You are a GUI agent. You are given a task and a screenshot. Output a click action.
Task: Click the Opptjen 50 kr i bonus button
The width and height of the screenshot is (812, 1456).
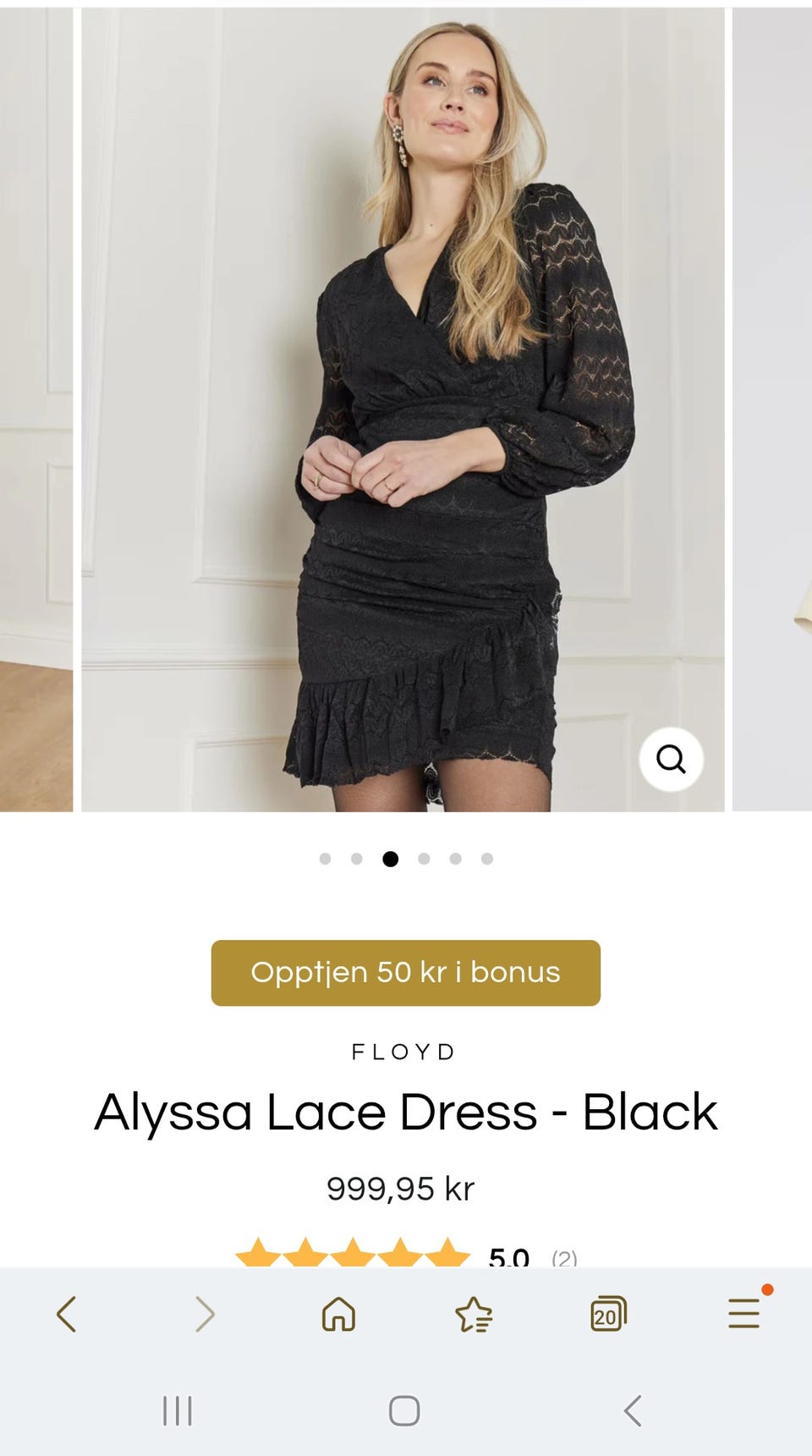coord(406,973)
